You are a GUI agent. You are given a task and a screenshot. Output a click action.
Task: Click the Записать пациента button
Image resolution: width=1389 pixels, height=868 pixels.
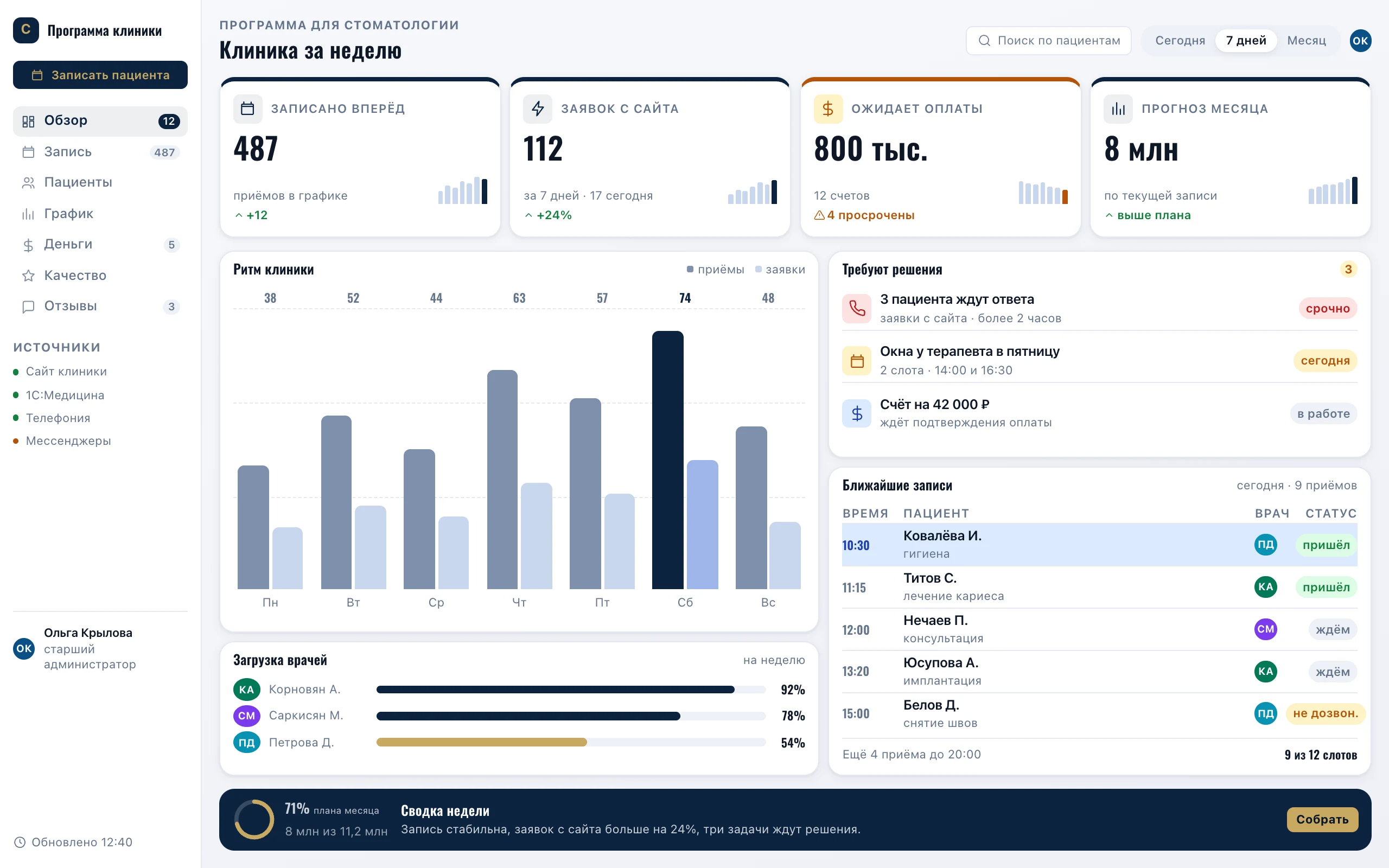point(100,75)
